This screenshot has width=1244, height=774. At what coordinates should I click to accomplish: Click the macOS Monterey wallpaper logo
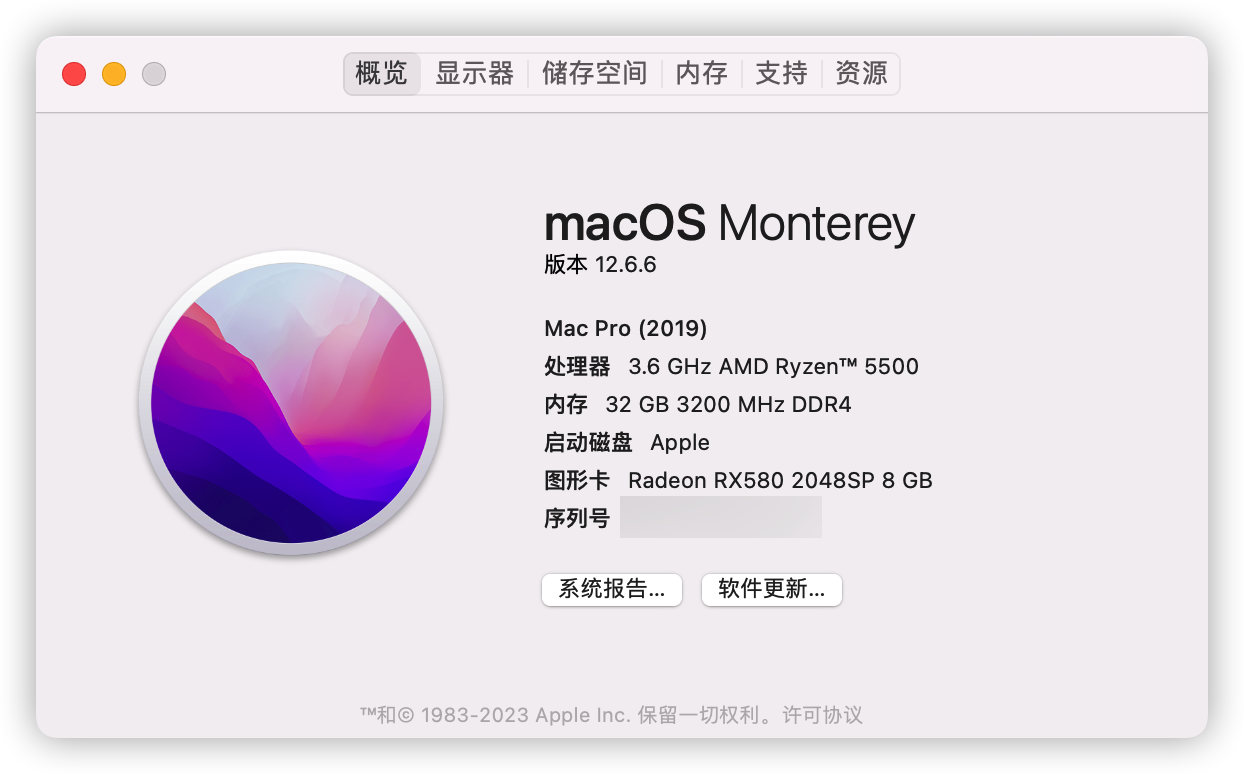[291, 402]
